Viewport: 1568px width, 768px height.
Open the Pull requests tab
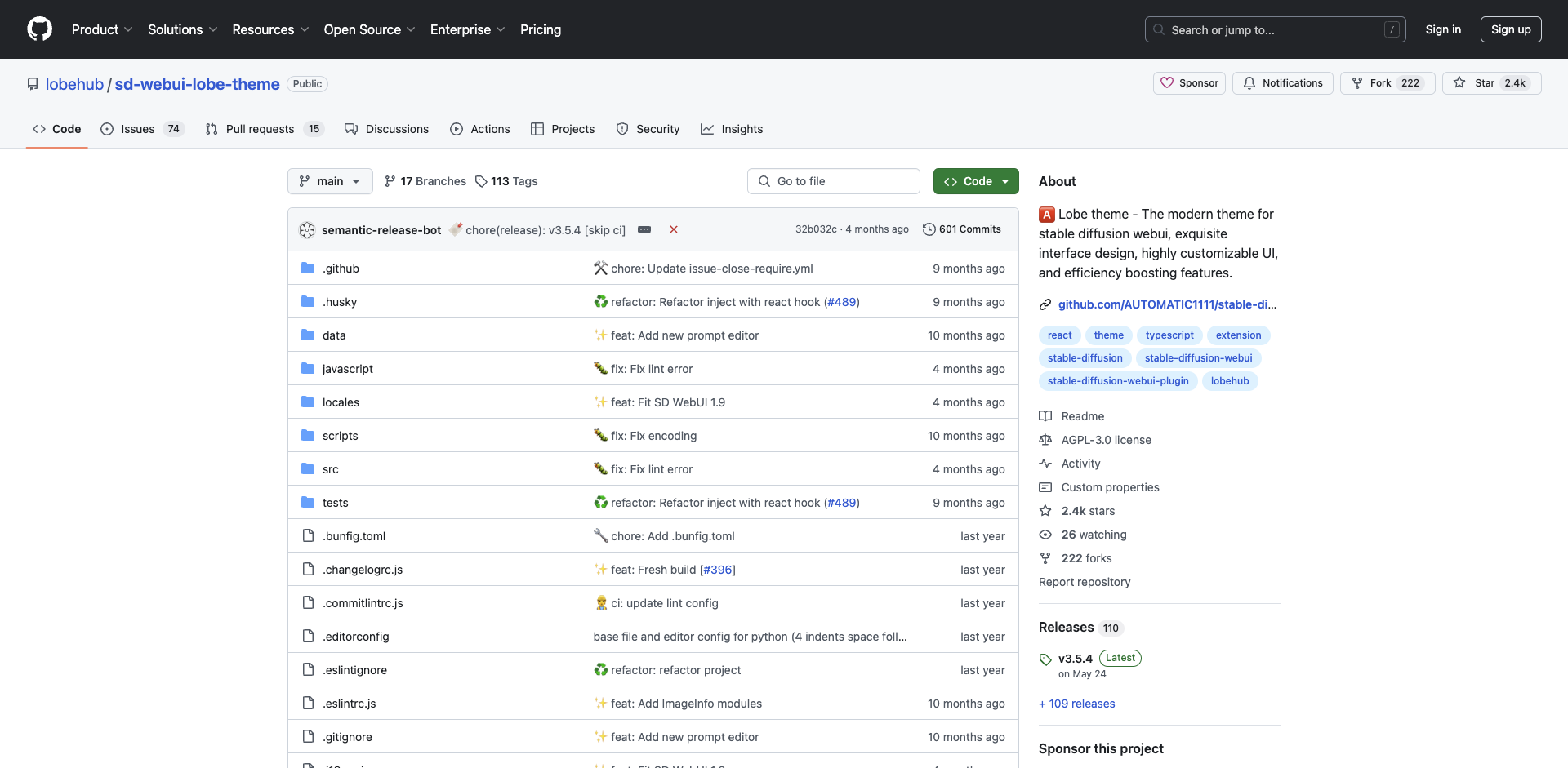265,129
